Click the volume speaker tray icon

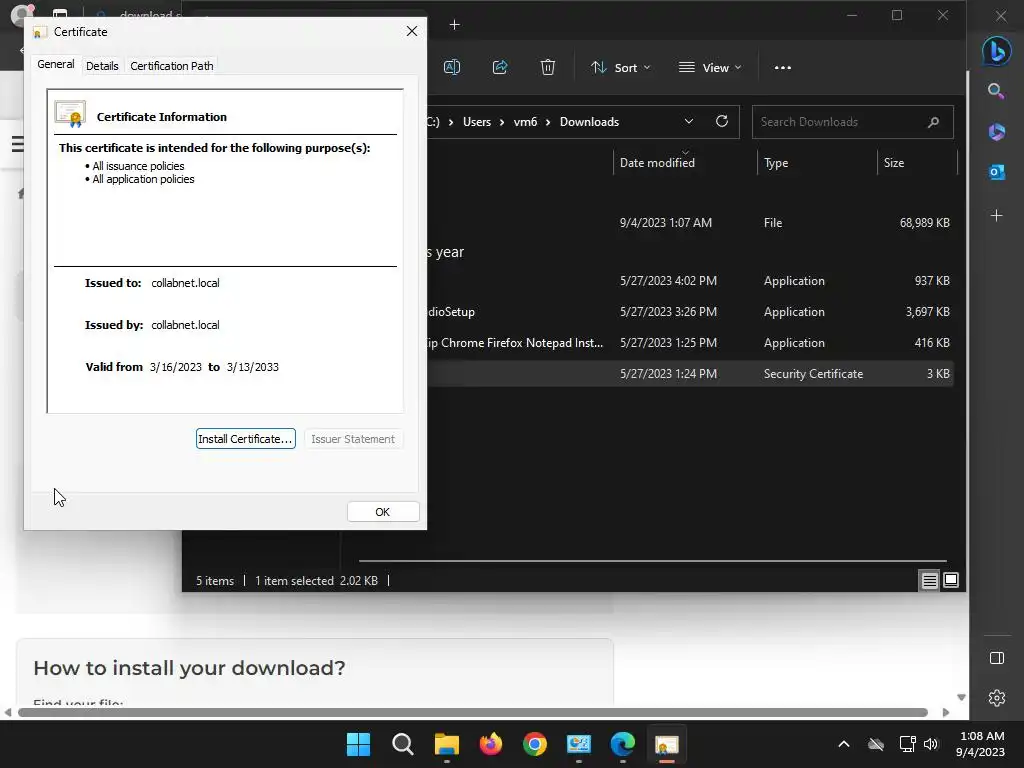931,744
